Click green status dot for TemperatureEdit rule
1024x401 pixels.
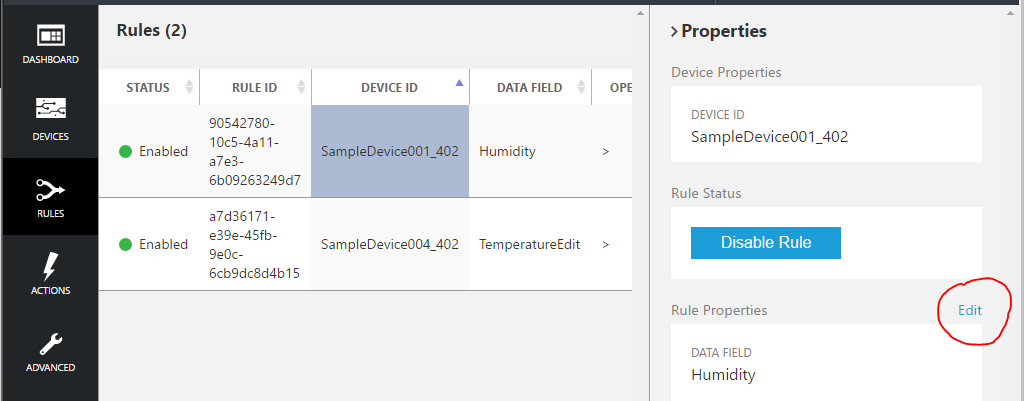tap(126, 244)
